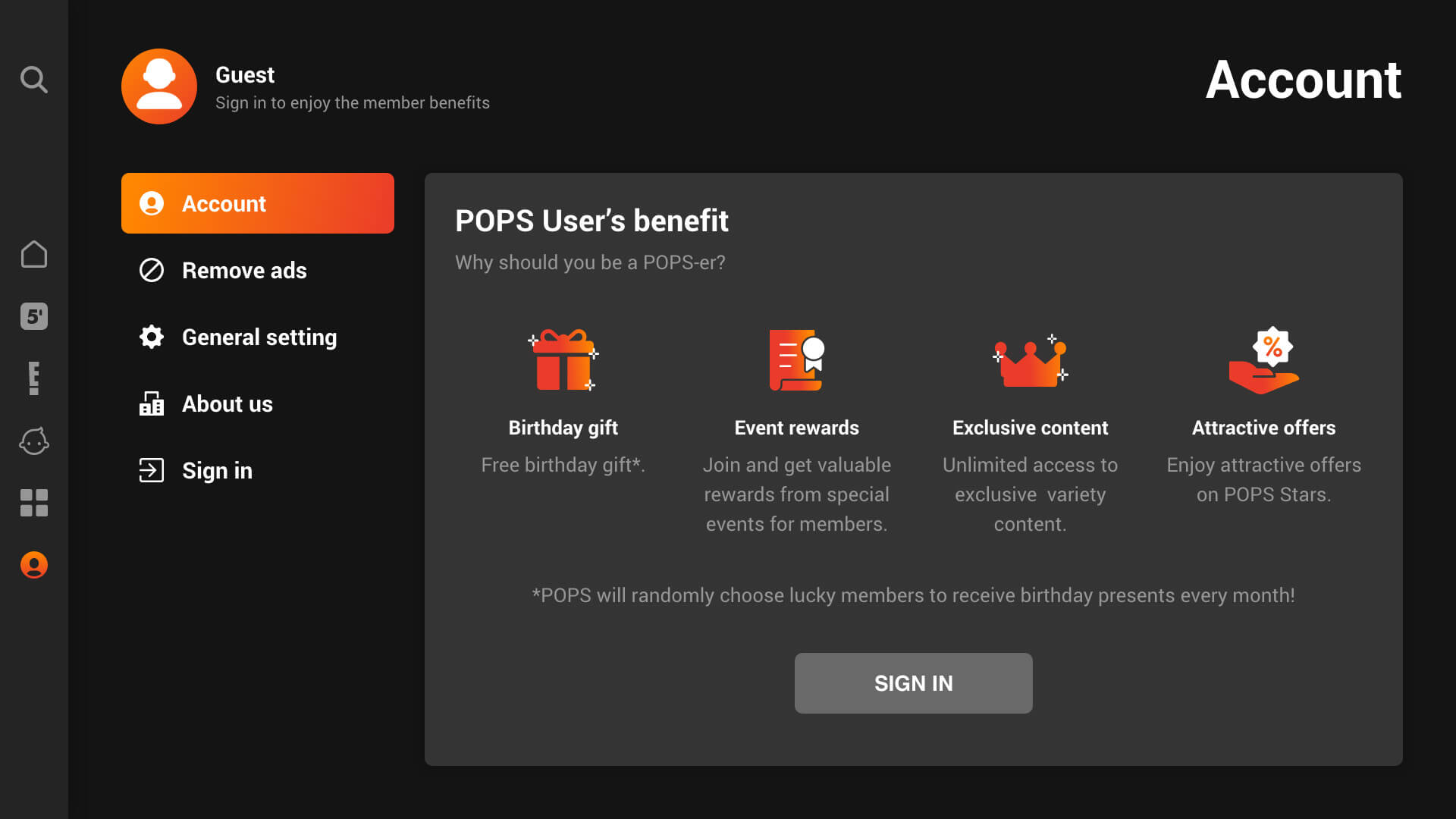Click the Attractive offers percent-hand icon
Viewport: 1456px width, 819px height.
[x=1264, y=360]
